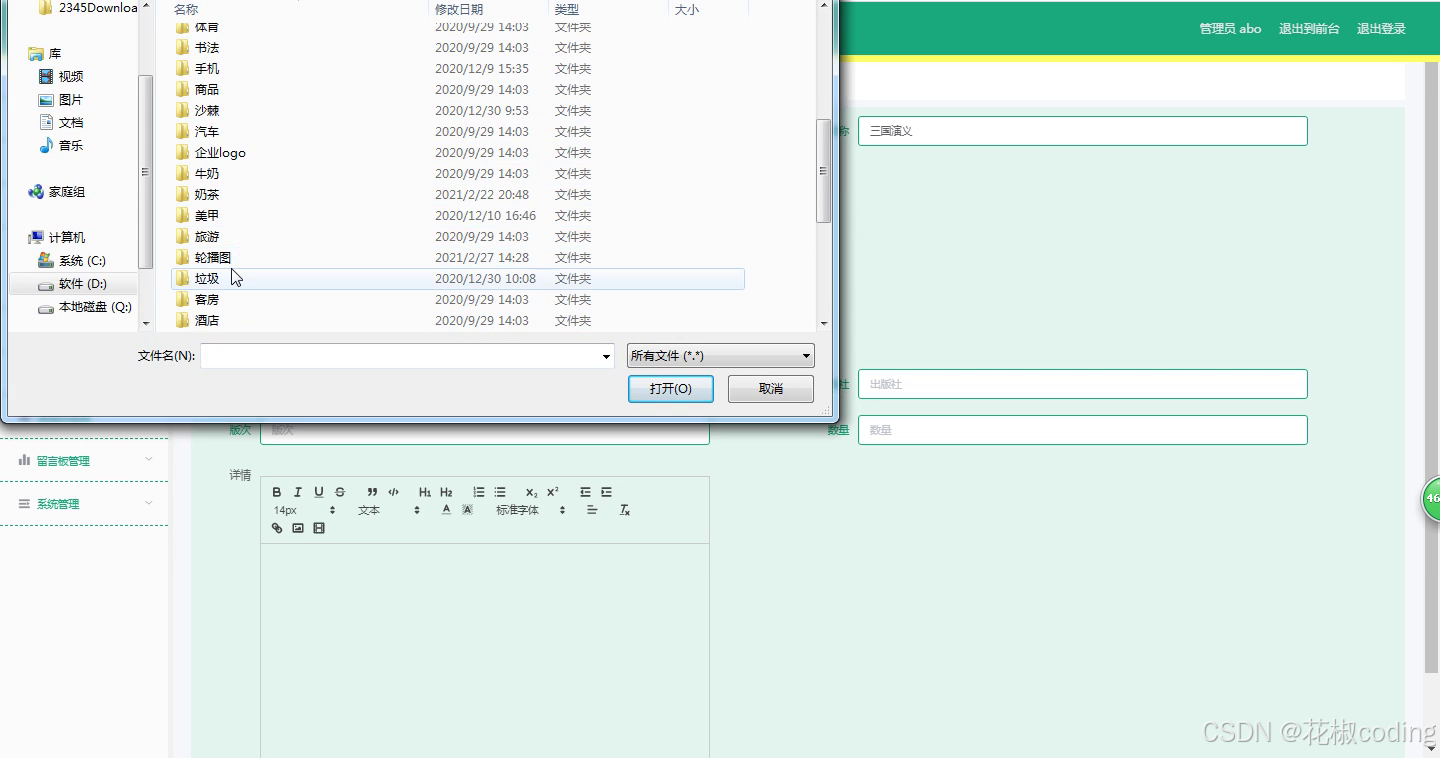Open the text alignment option

(x=592, y=510)
